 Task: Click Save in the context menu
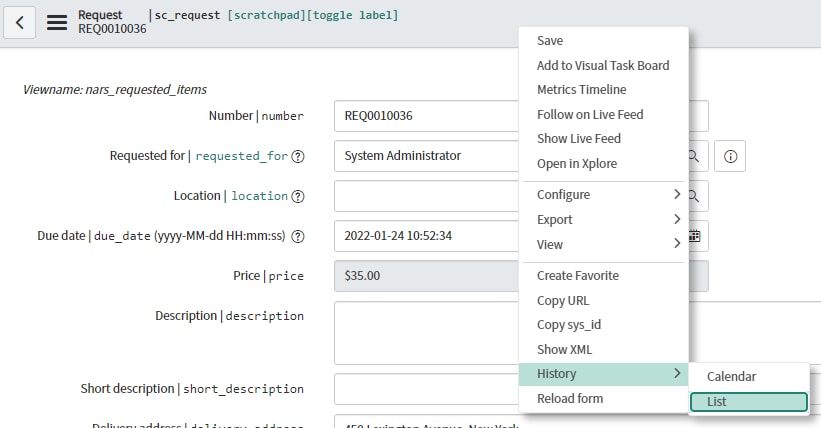point(550,41)
